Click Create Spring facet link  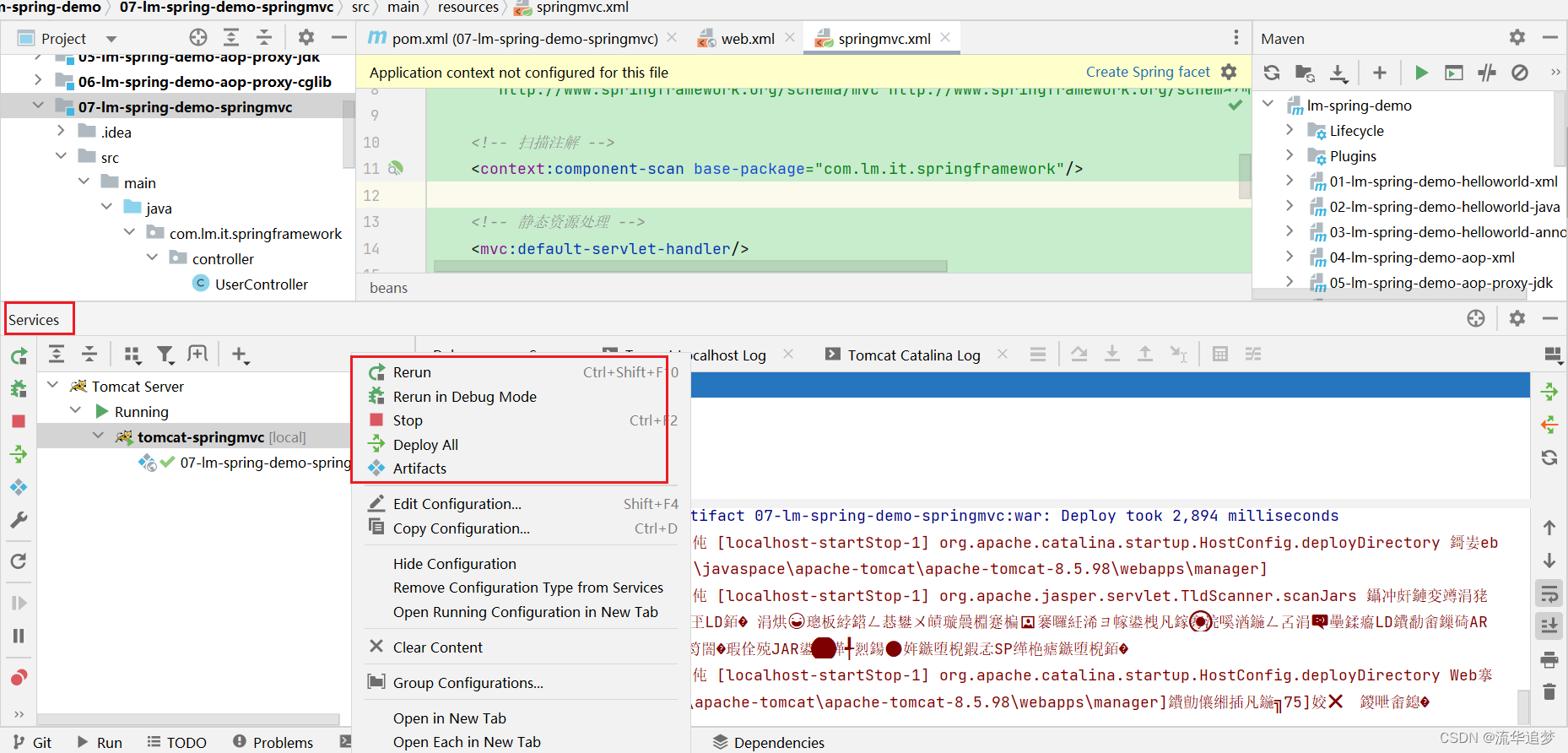coord(1148,72)
